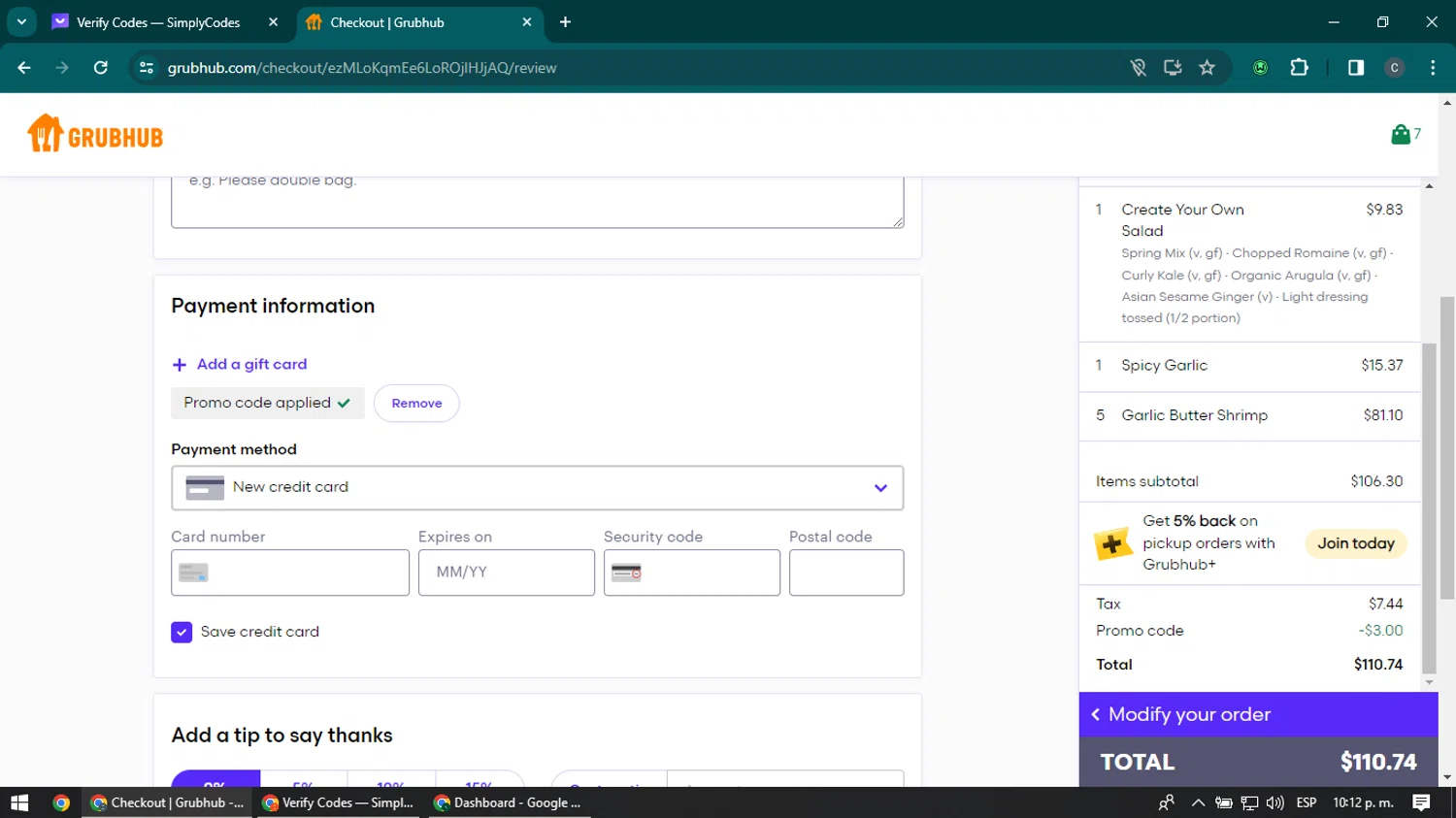1456x818 pixels.
Task: Click the delivery instructions text area
Action: (x=537, y=202)
